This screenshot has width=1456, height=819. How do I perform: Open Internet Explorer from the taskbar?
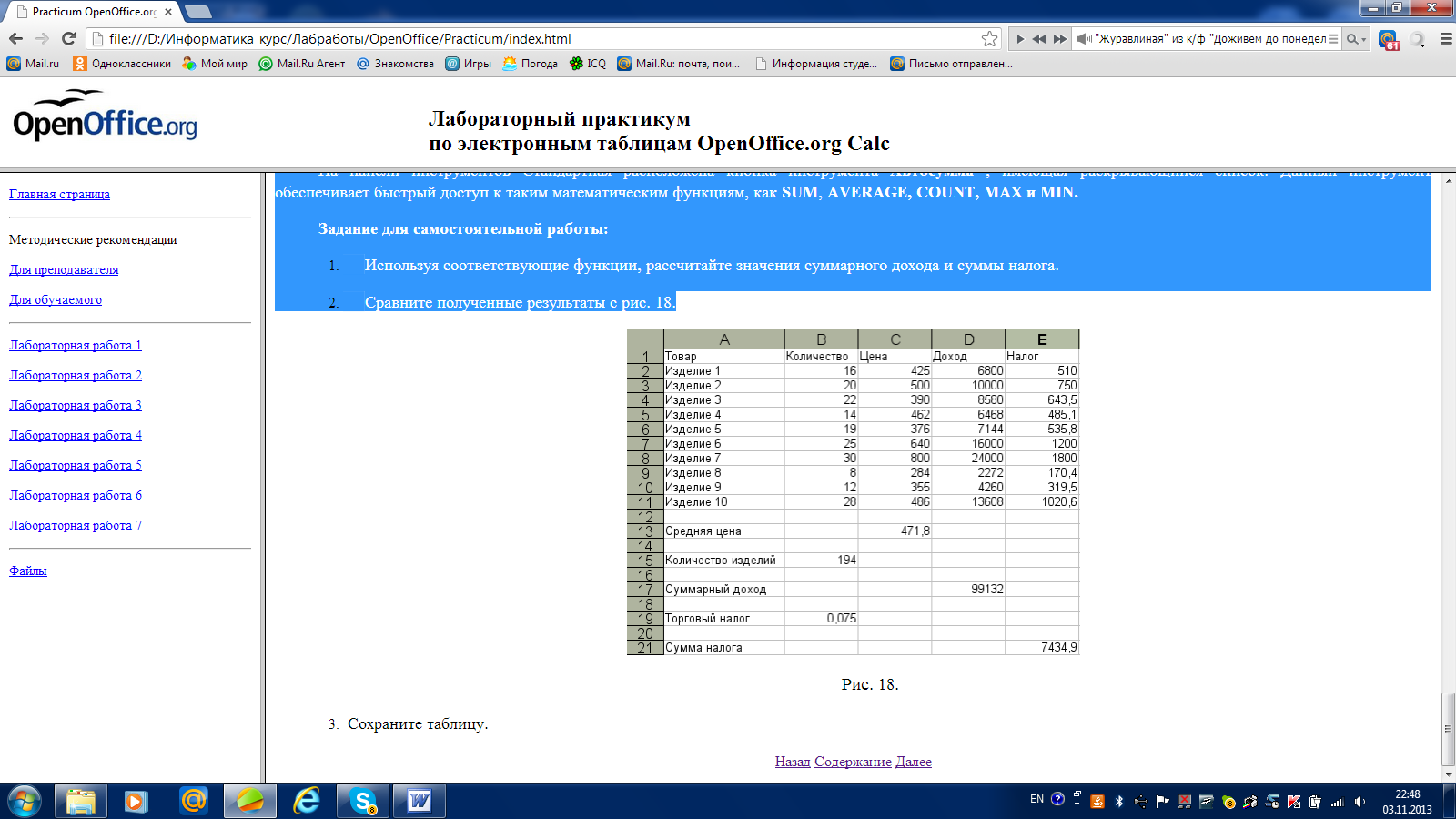click(307, 801)
